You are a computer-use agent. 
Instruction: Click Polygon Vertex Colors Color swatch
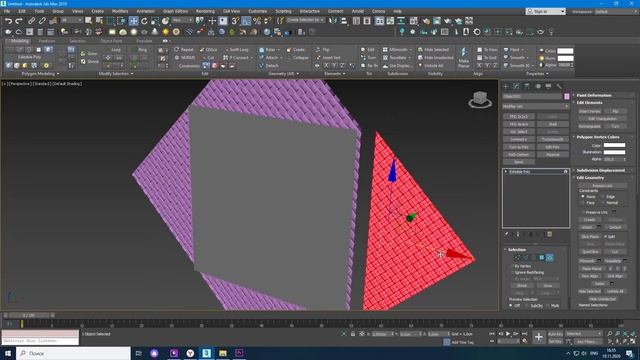click(614, 145)
